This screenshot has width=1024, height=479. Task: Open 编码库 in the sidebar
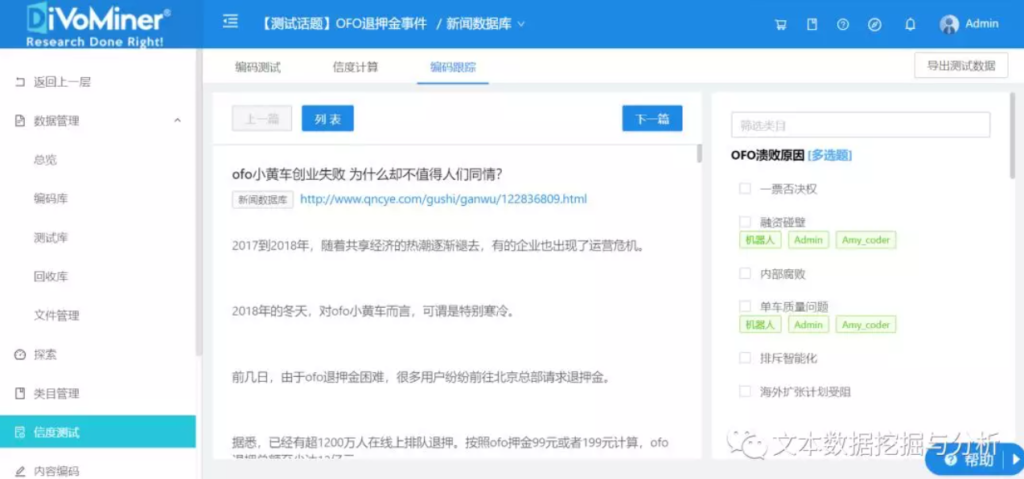tap(51, 199)
